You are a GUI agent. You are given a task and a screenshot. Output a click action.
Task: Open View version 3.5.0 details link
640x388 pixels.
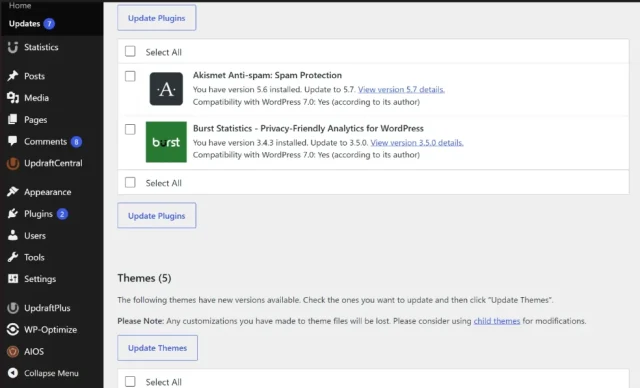point(417,142)
